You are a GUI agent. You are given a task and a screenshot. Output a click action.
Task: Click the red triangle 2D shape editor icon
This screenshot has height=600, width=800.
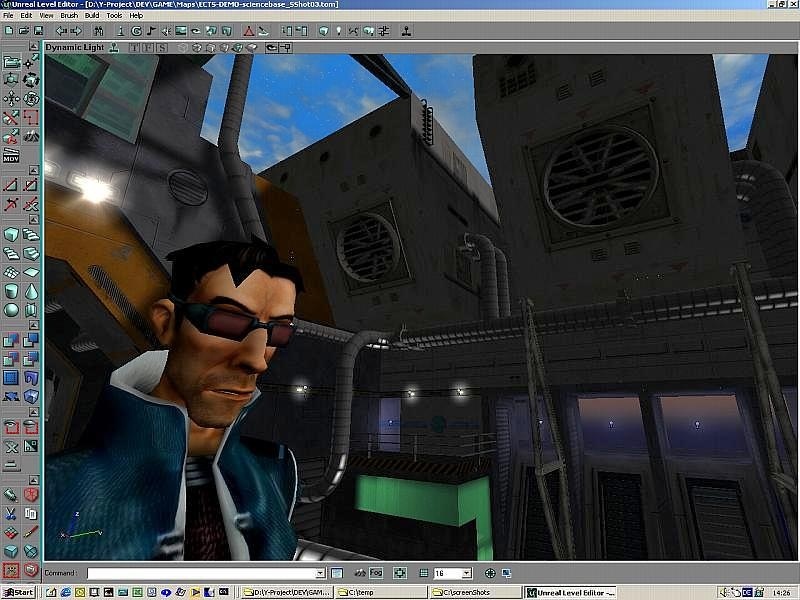click(x=248, y=31)
